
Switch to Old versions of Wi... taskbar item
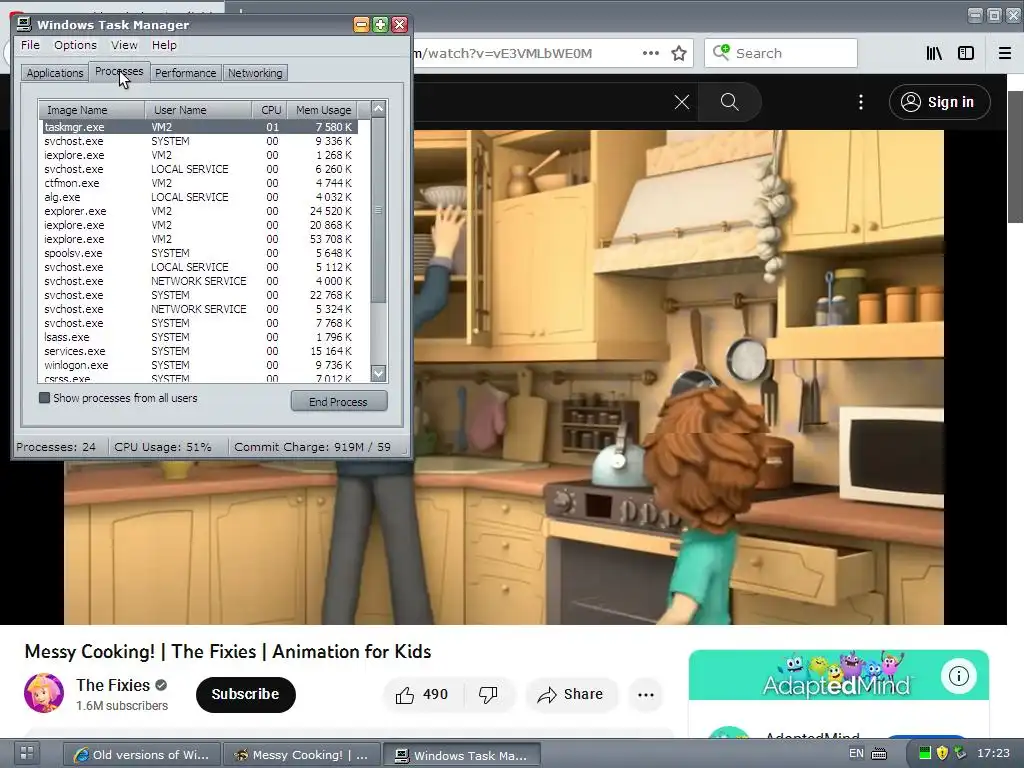pos(142,755)
